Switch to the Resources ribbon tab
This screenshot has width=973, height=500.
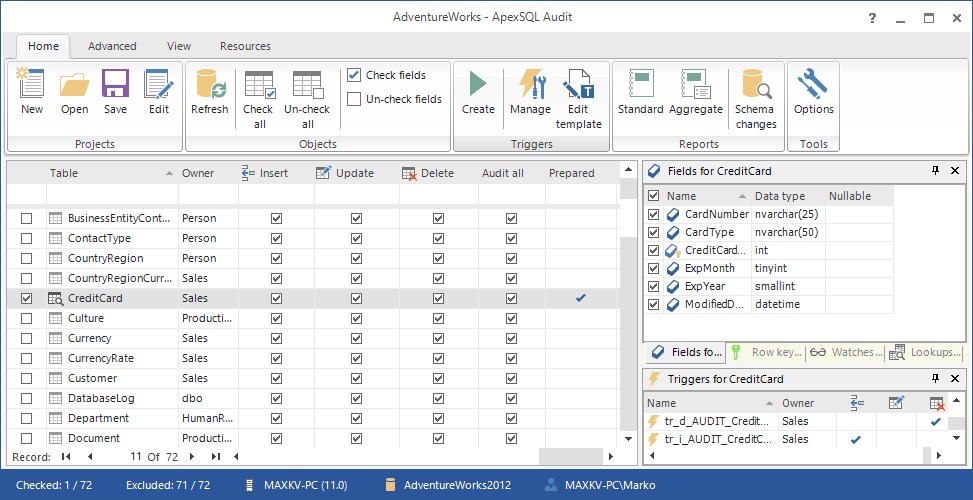tap(246, 46)
